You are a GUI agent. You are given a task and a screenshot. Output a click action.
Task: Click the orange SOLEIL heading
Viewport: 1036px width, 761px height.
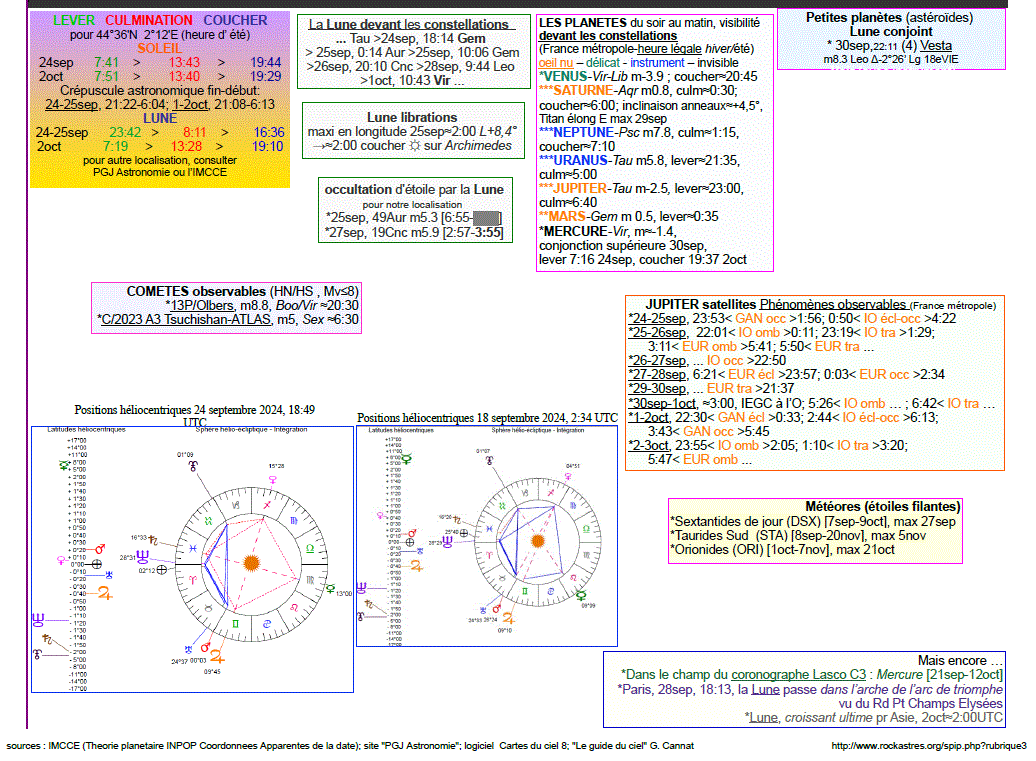click(x=159, y=48)
